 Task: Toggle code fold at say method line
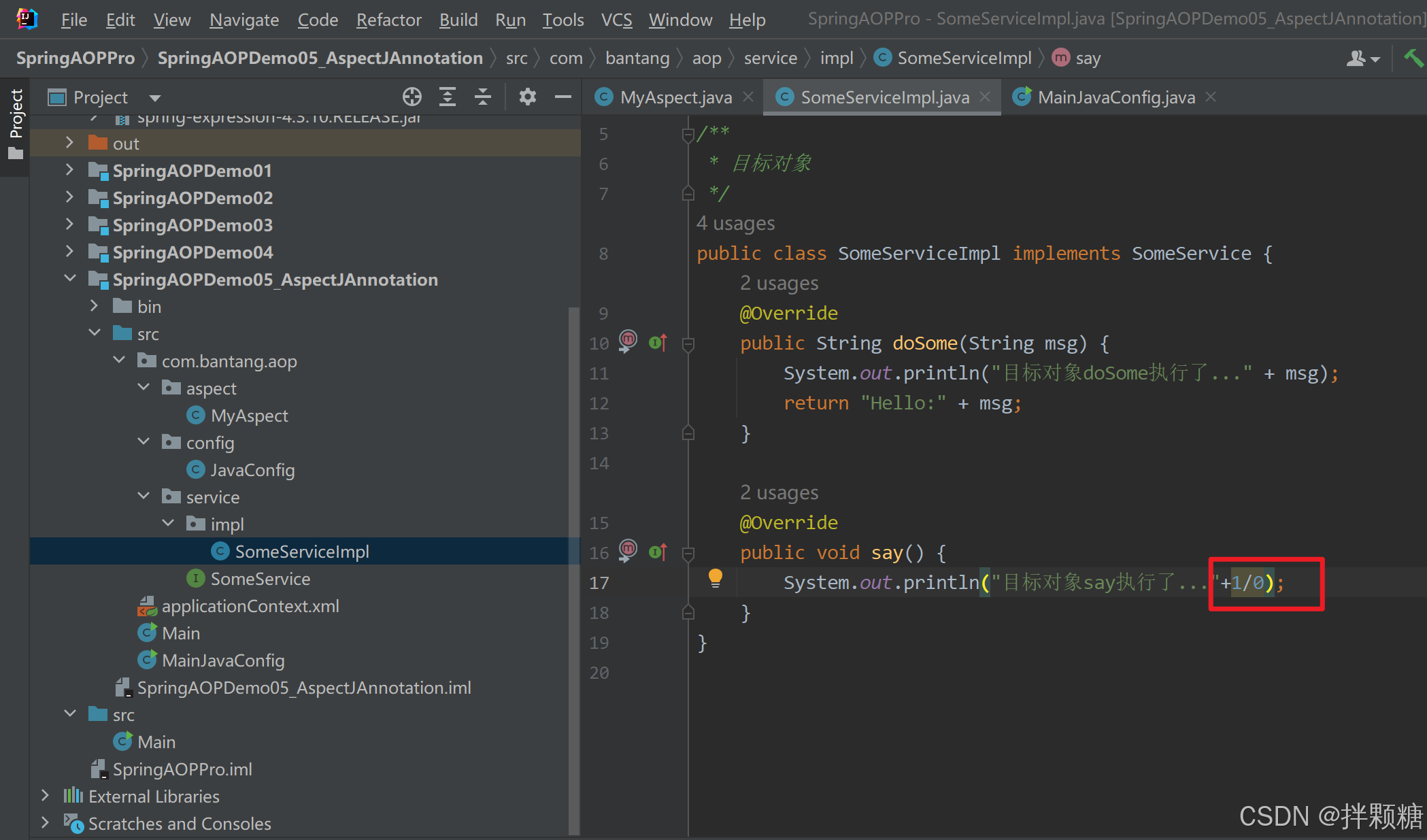coord(688,554)
